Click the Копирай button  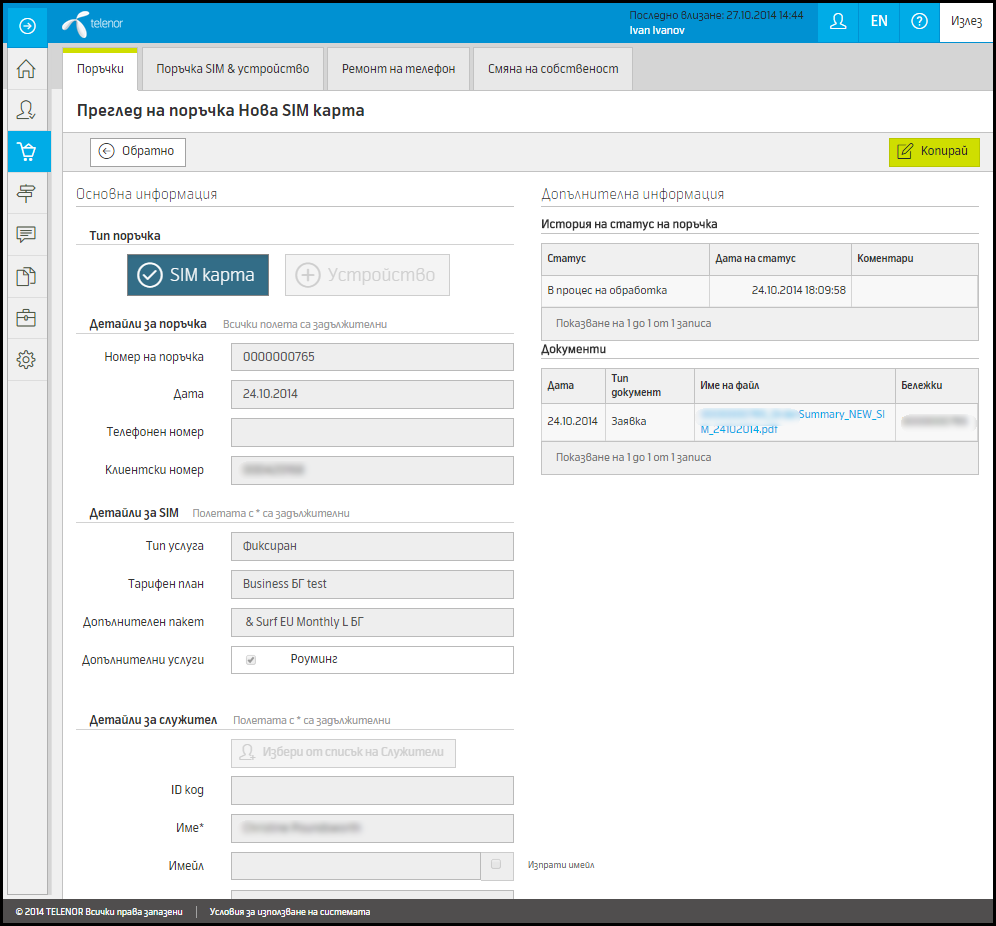[x=934, y=152]
